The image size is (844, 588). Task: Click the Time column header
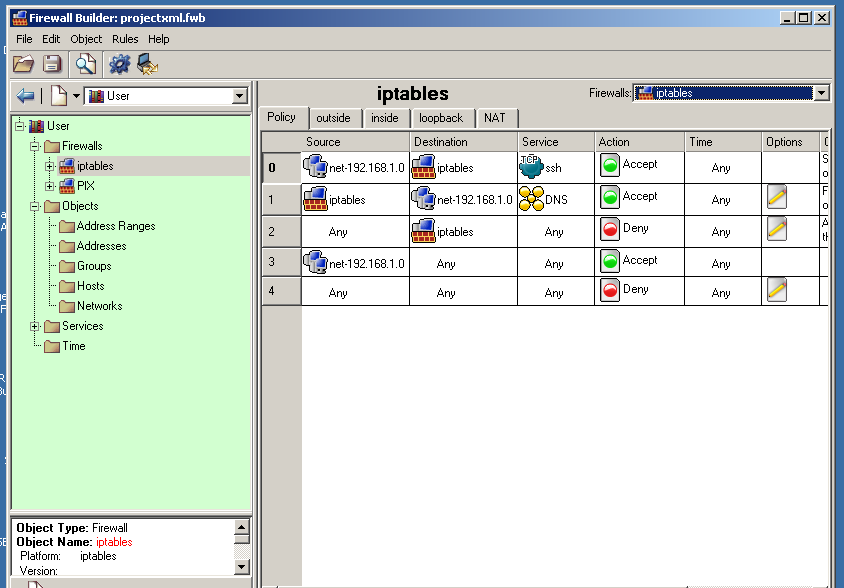tap(723, 142)
